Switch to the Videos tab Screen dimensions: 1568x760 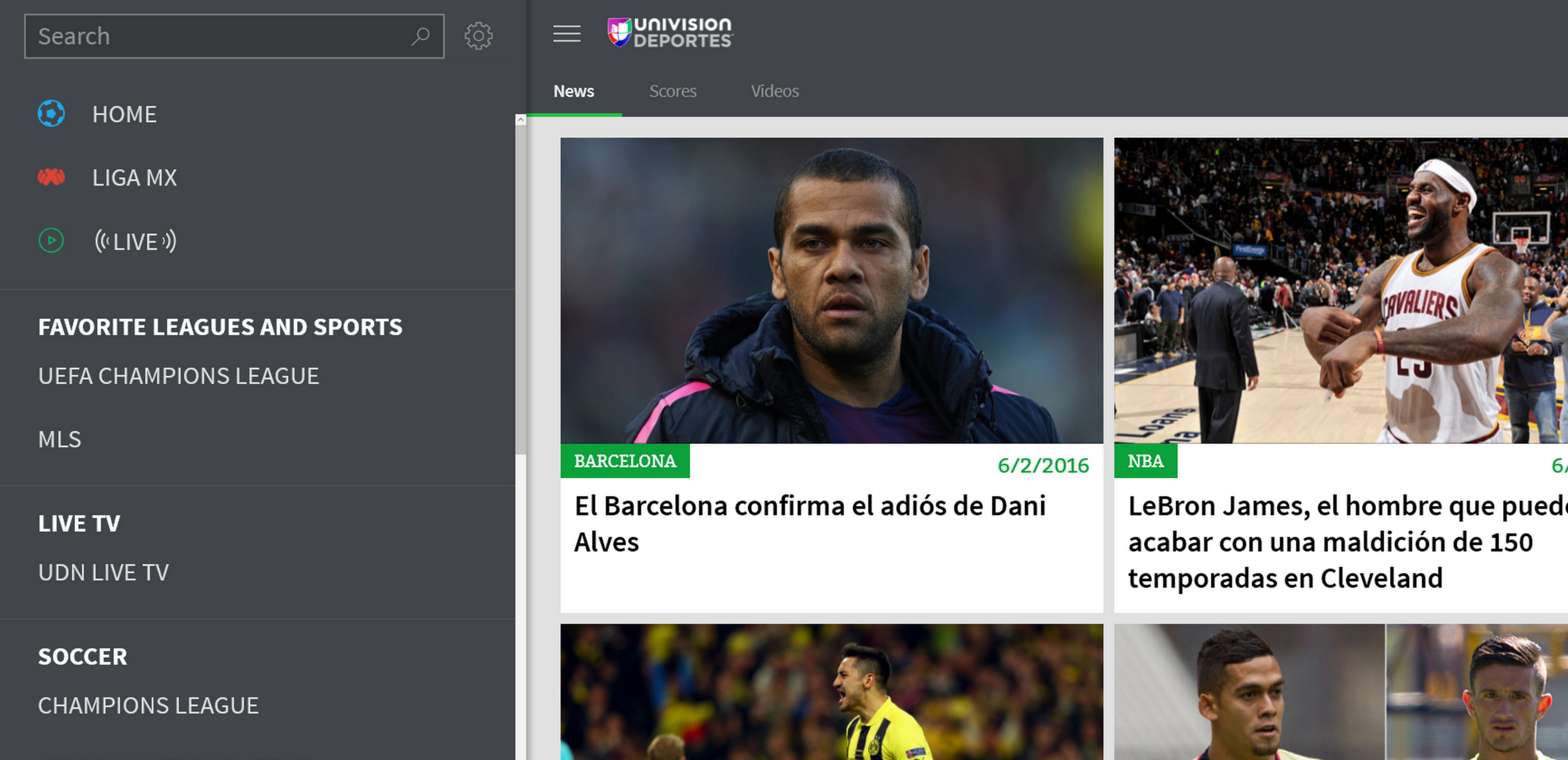pyautogui.click(x=775, y=91)
